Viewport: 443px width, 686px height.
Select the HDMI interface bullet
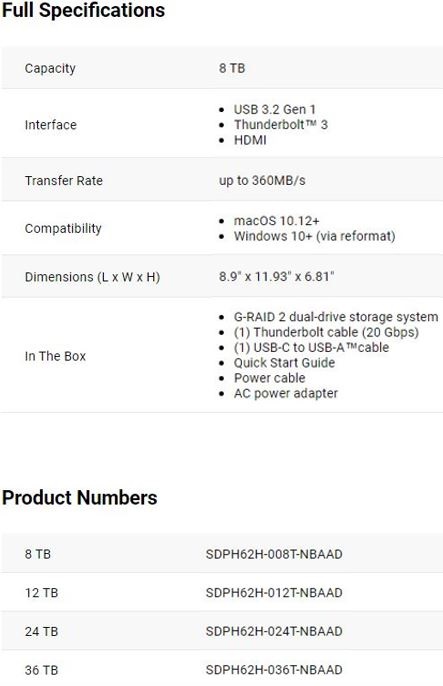pos(250,140)
